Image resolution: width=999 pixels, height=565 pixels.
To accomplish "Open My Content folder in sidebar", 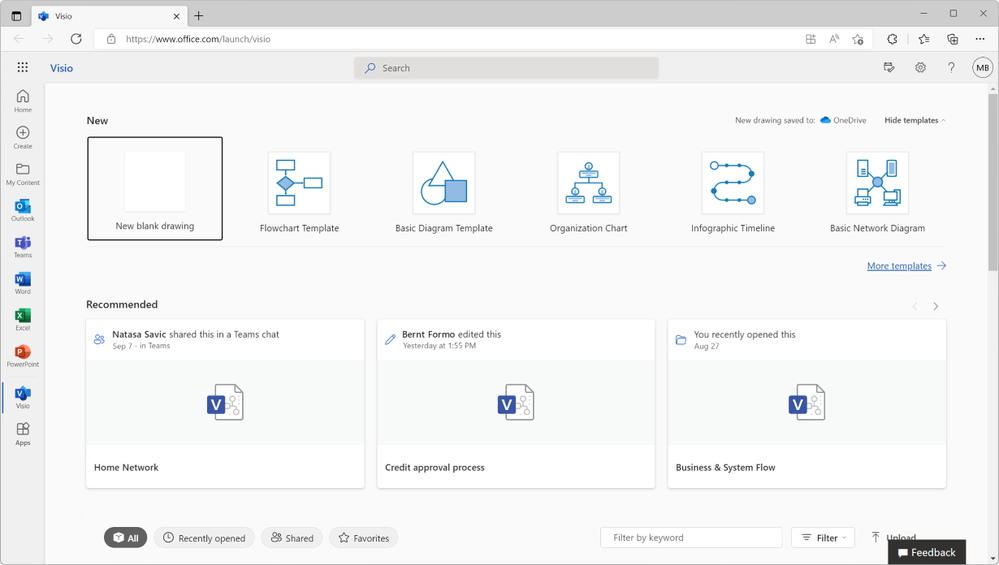I will (23, 173).
